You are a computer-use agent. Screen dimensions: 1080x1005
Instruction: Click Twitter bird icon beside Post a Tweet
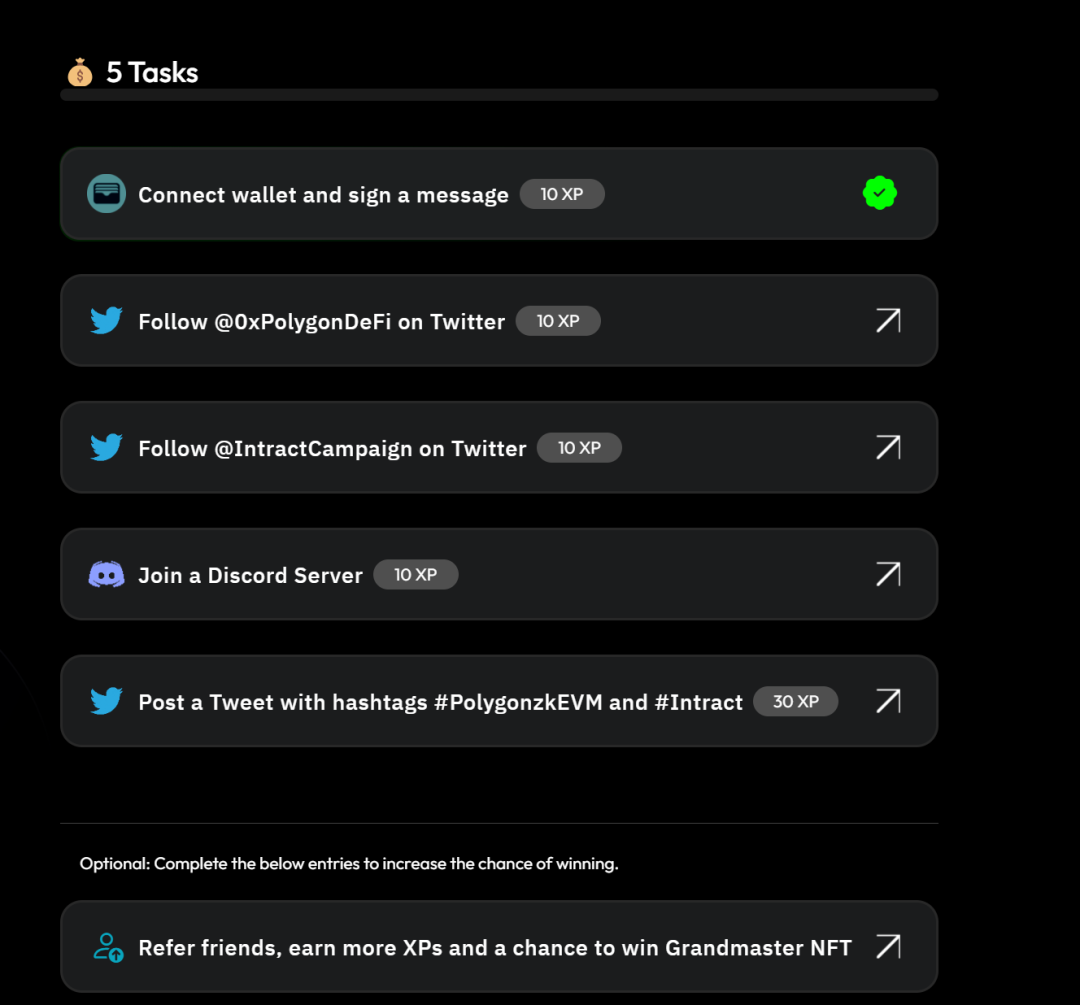click(x=106, y=701)
